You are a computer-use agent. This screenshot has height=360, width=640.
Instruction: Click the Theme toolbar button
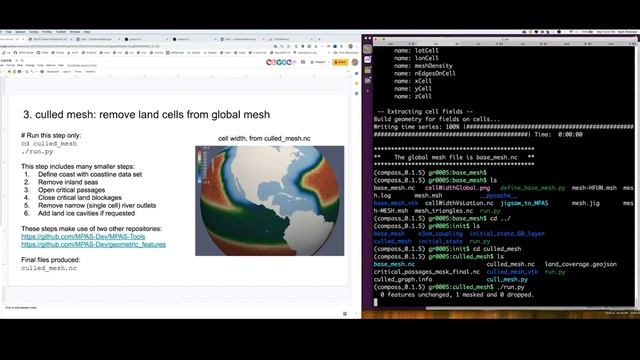coord(78,71)
